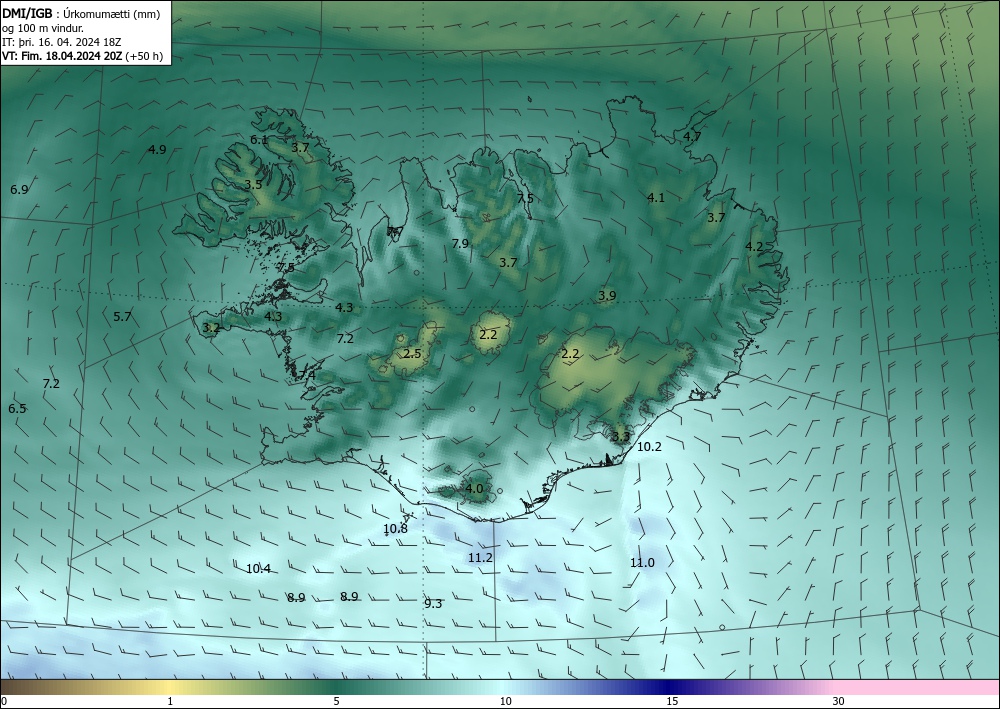Click the 9.3 precipitation value
The width and height of the screenshot is (1000, 709).
pos(433,603)
